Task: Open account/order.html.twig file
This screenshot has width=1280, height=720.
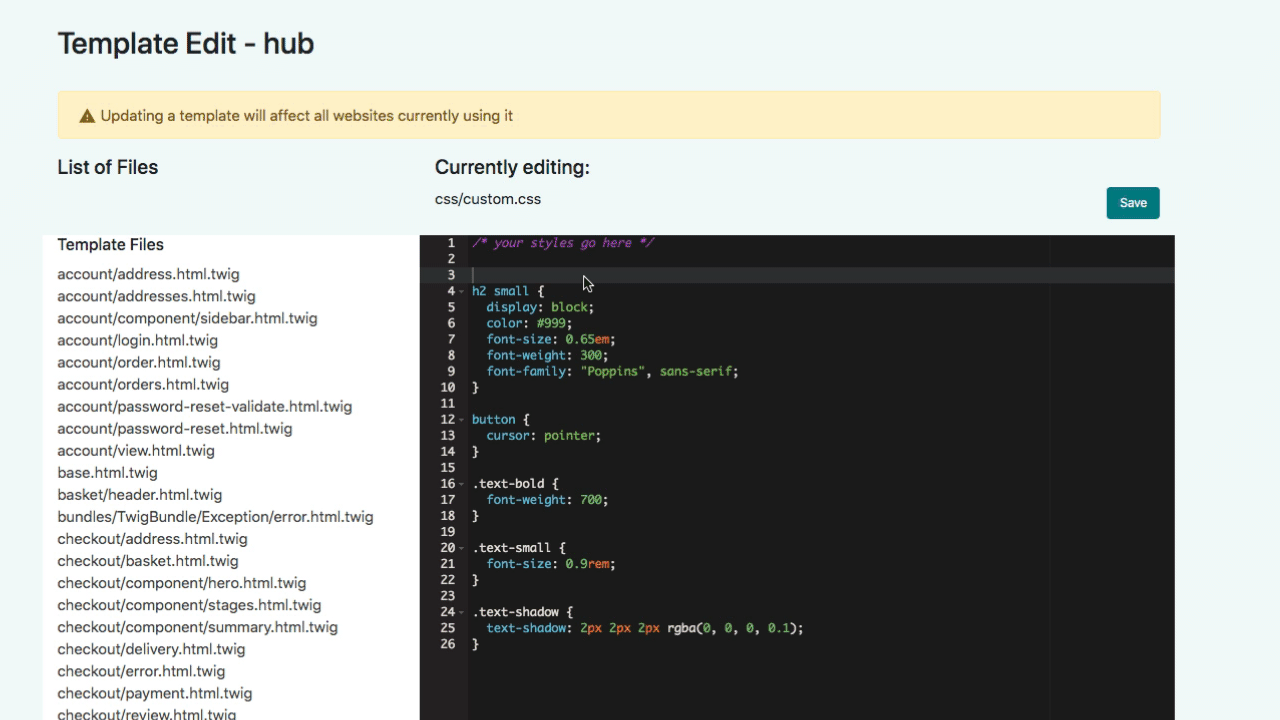Action: point(139,362)
